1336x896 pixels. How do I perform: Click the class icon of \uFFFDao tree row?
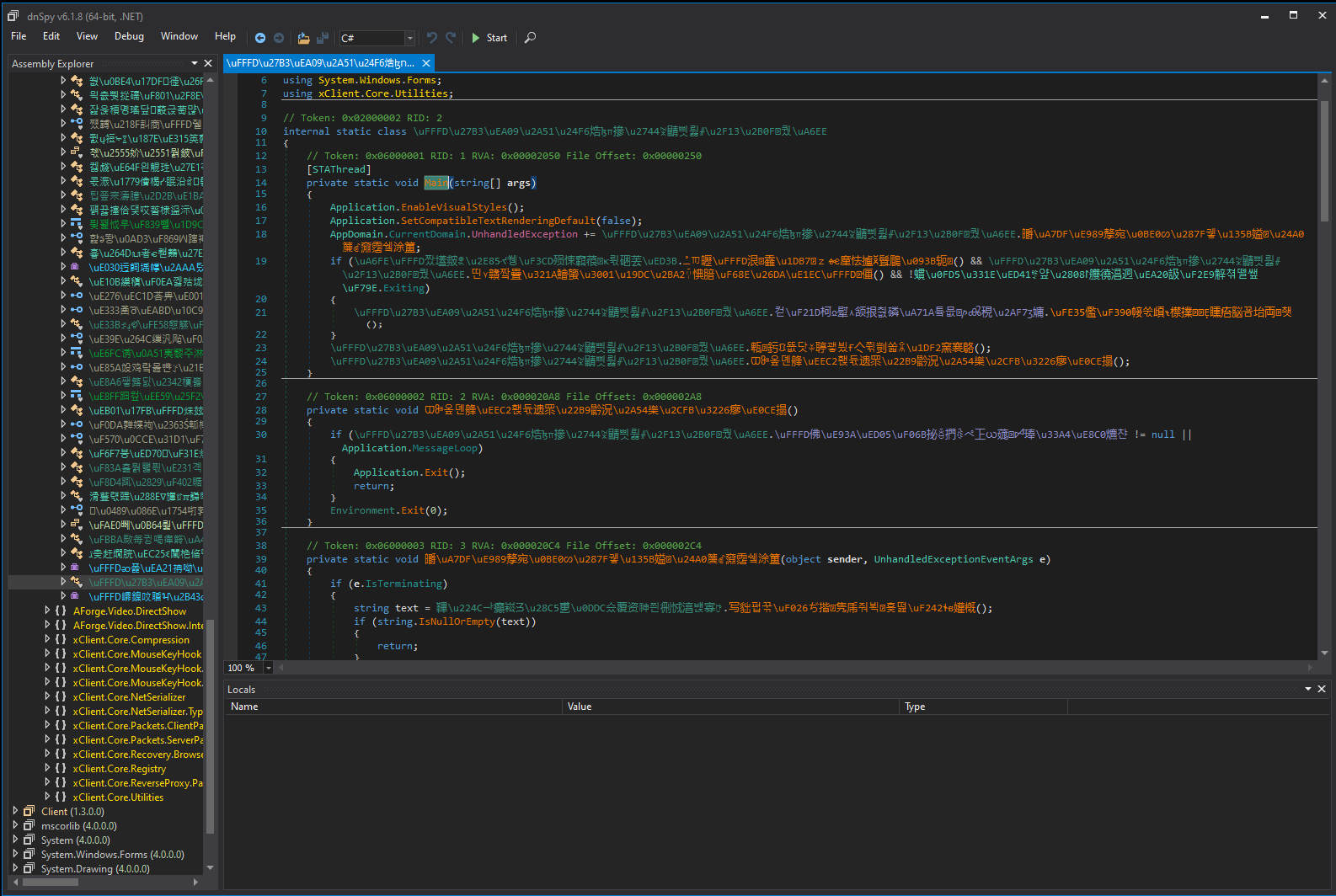[x=76, y=568]
